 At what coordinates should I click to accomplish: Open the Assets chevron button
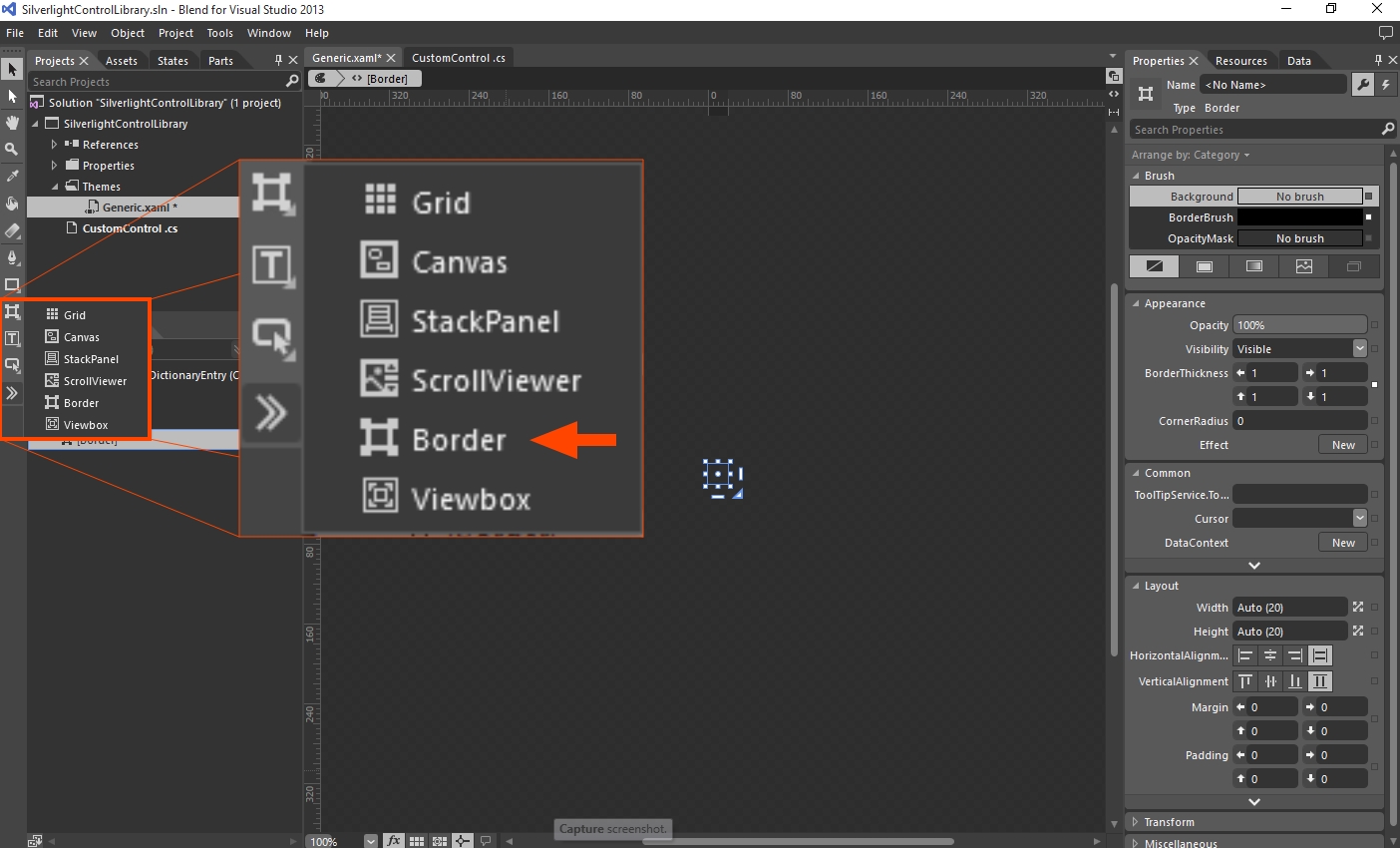coord(12,393)
